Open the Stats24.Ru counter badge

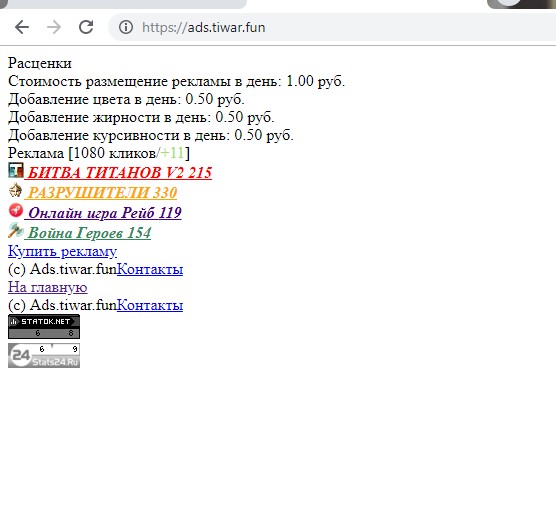click(44, 355)
